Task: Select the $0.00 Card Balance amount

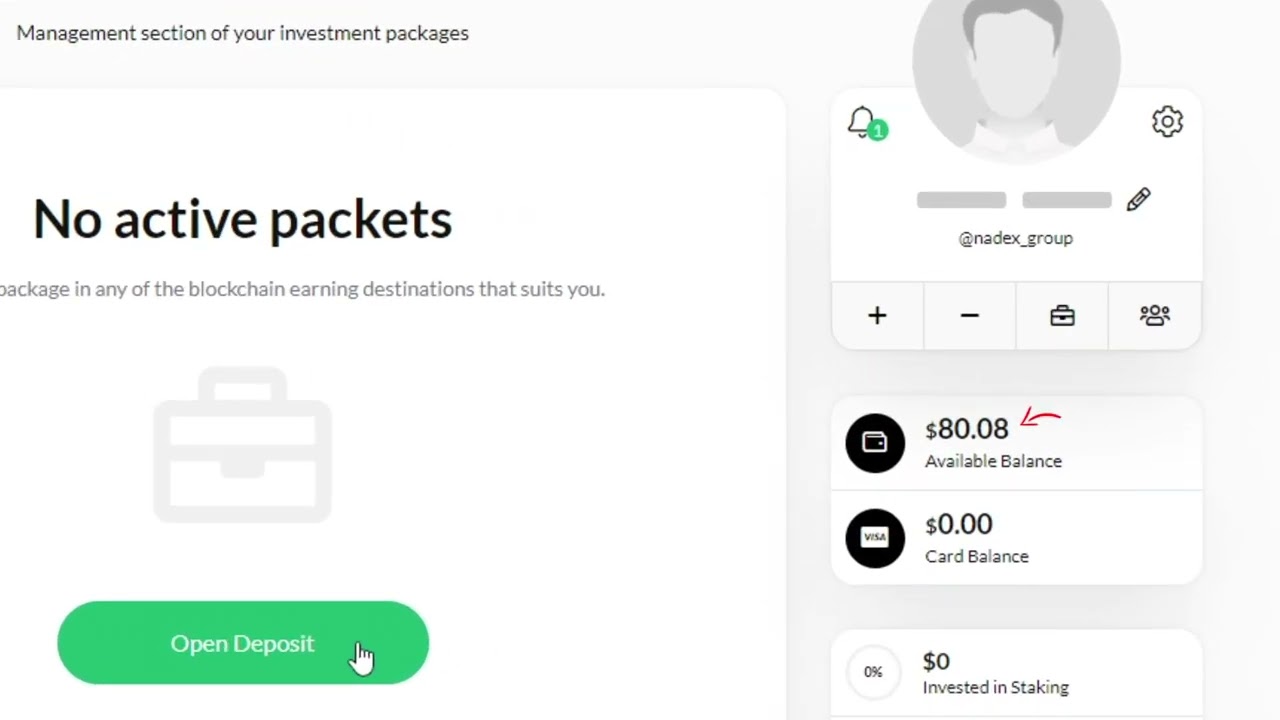Action: (x=959, y=524)
